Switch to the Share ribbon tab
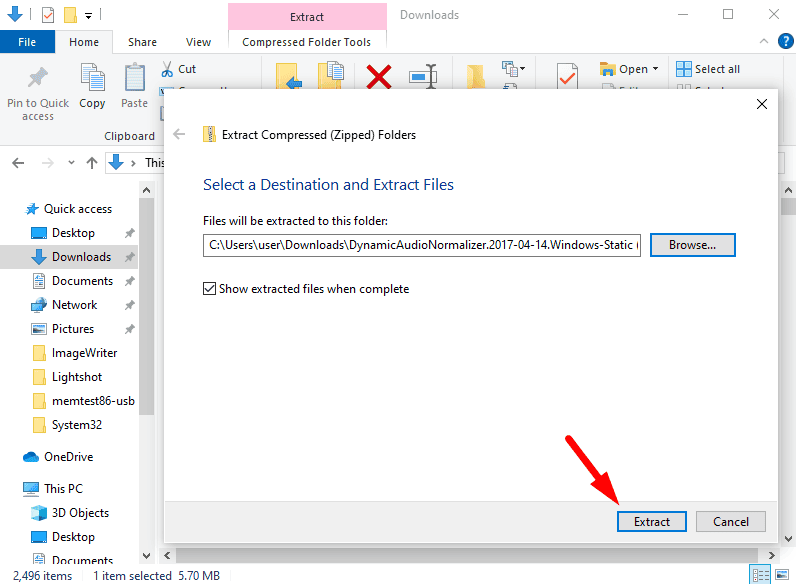 (142, 42)
